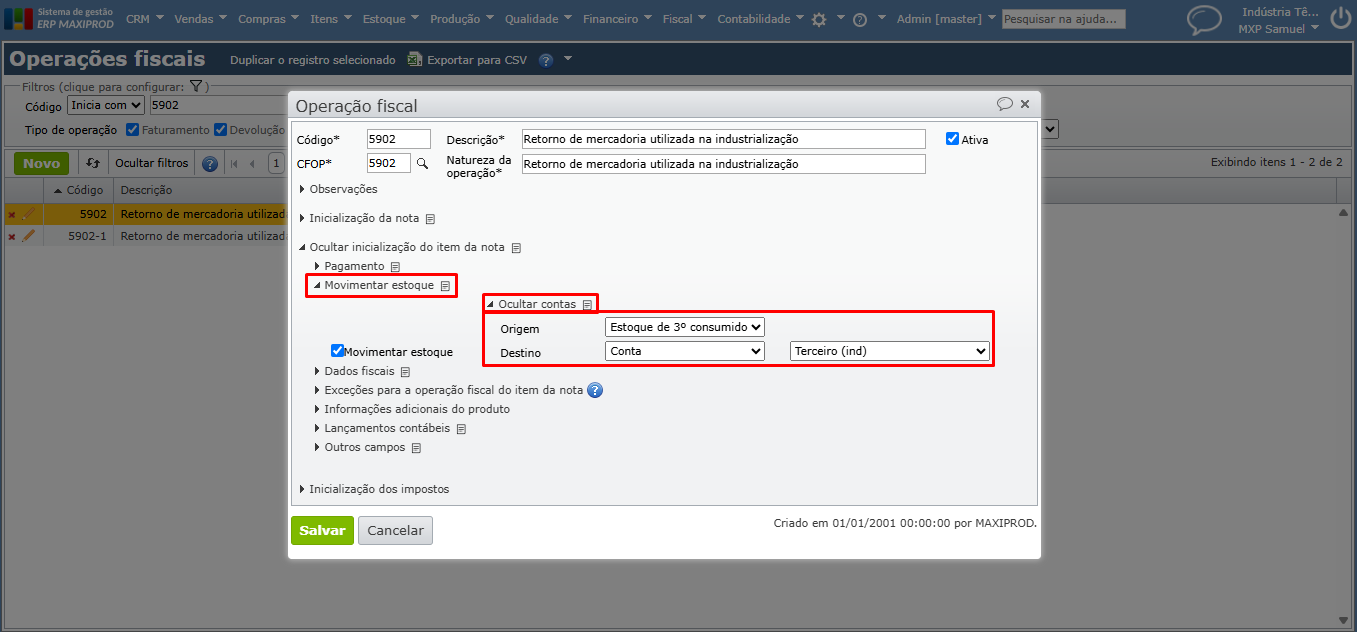This screenshot has width=1357, height=632.
Task: Toggle the Faturamento filter checkbox
Action: 133,130
